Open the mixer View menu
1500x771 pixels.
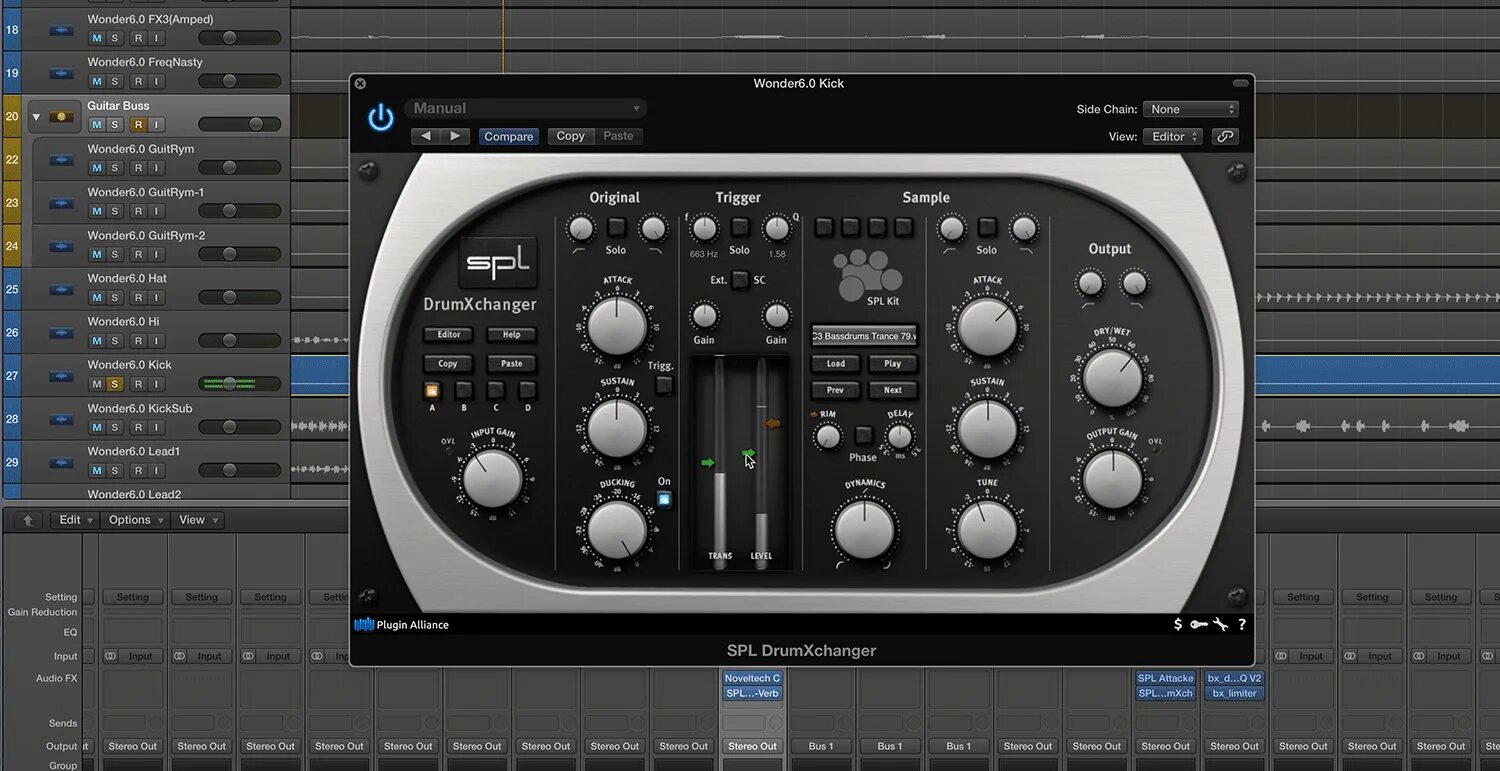[198, 520]
